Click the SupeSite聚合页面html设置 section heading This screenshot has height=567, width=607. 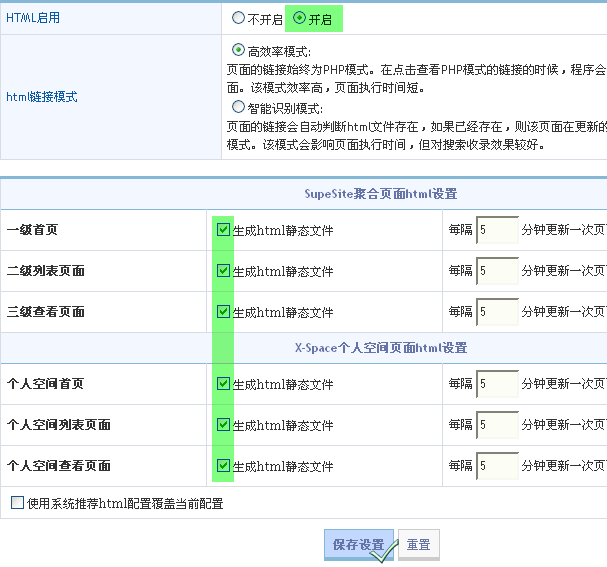click(381, 194)
